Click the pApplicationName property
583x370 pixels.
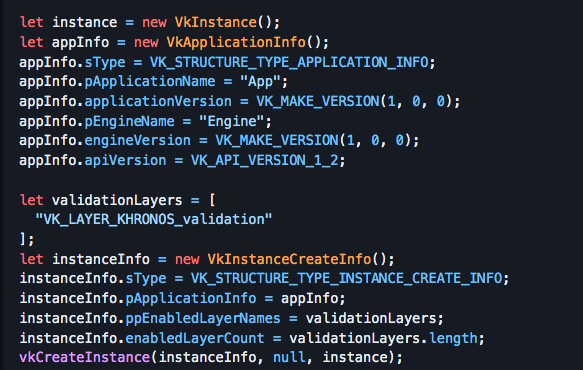click(x=150, y=82)
